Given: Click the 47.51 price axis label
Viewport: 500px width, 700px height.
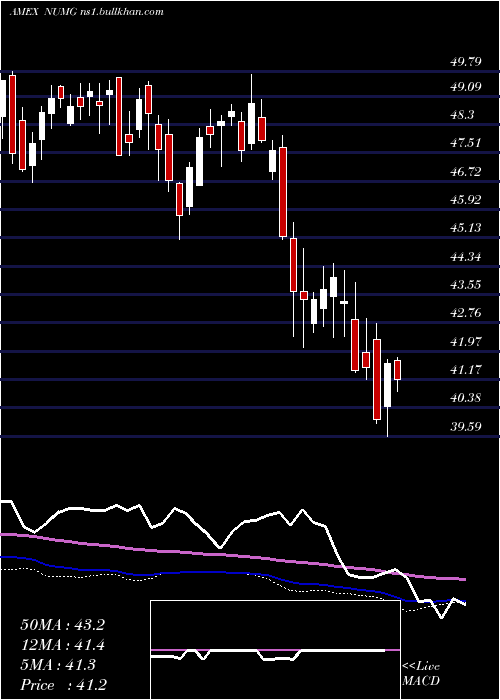Looking at the screenshot, I should [x=466, y=143].
